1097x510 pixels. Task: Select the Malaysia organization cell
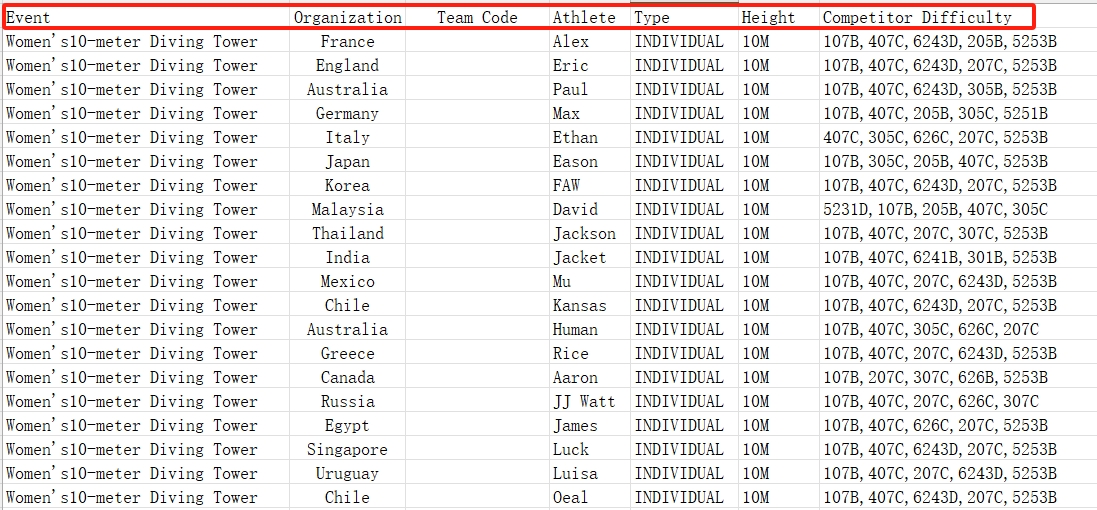click(347, 210)
